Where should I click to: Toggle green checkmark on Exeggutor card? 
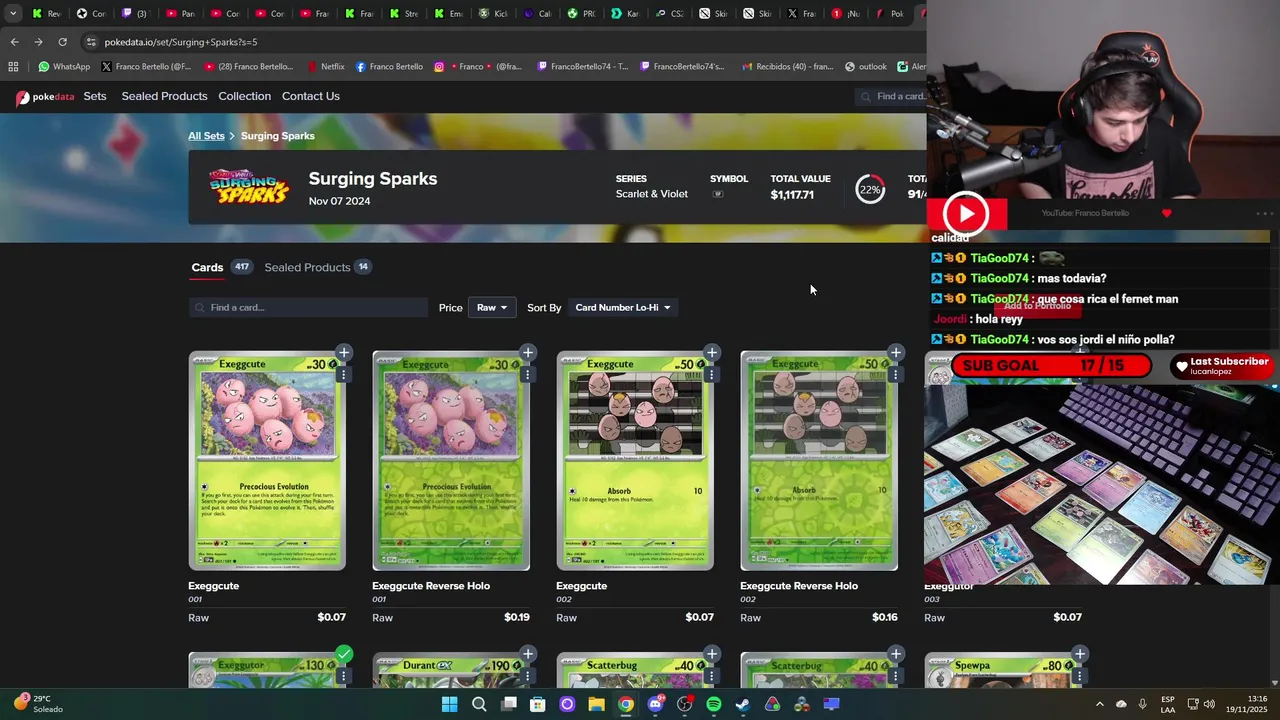[343, 655]
